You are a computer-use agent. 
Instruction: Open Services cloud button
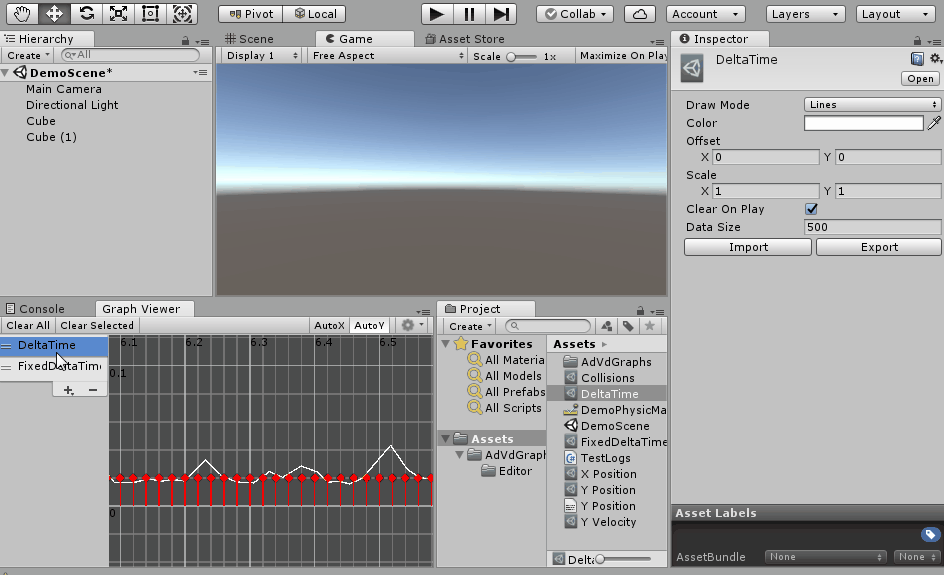(x=640, y=14)
